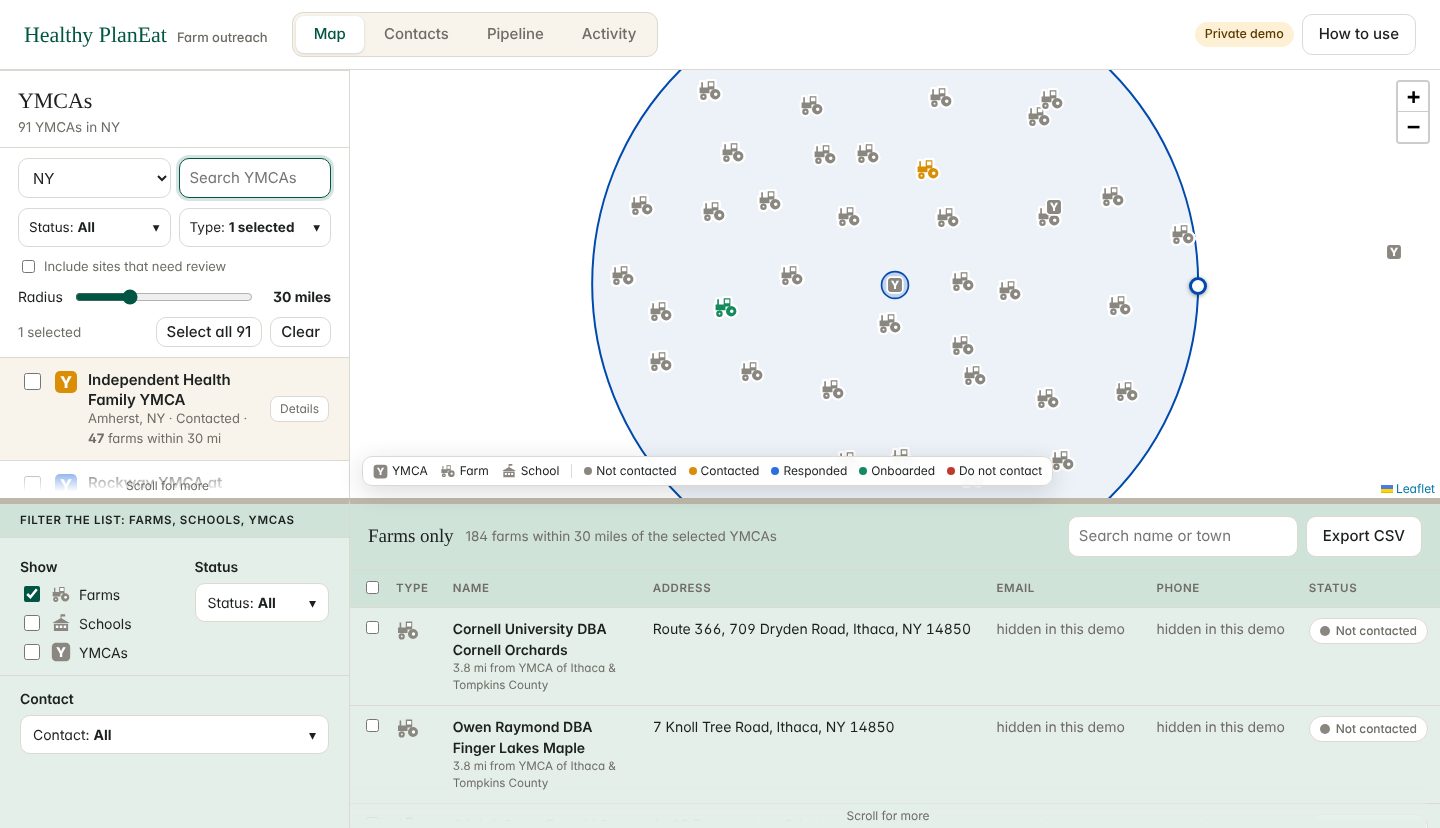Zoom out the map with minus button

coord(1413,127)
